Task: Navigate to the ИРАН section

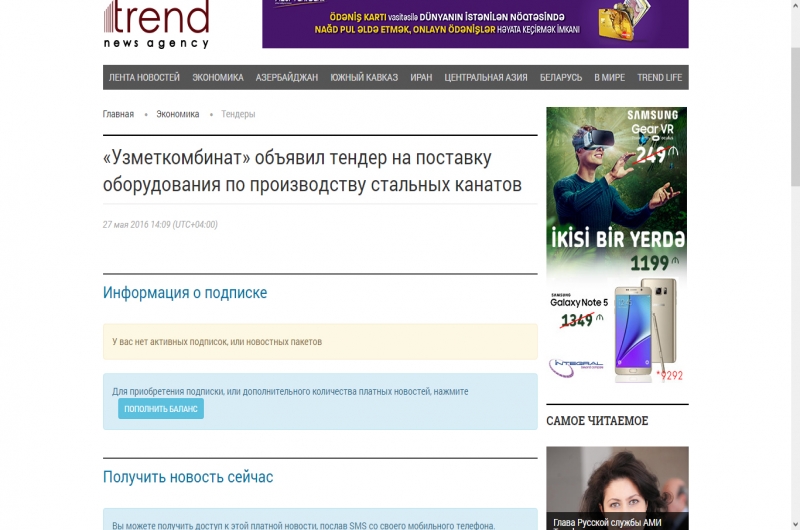Action: tap(421, 77)
